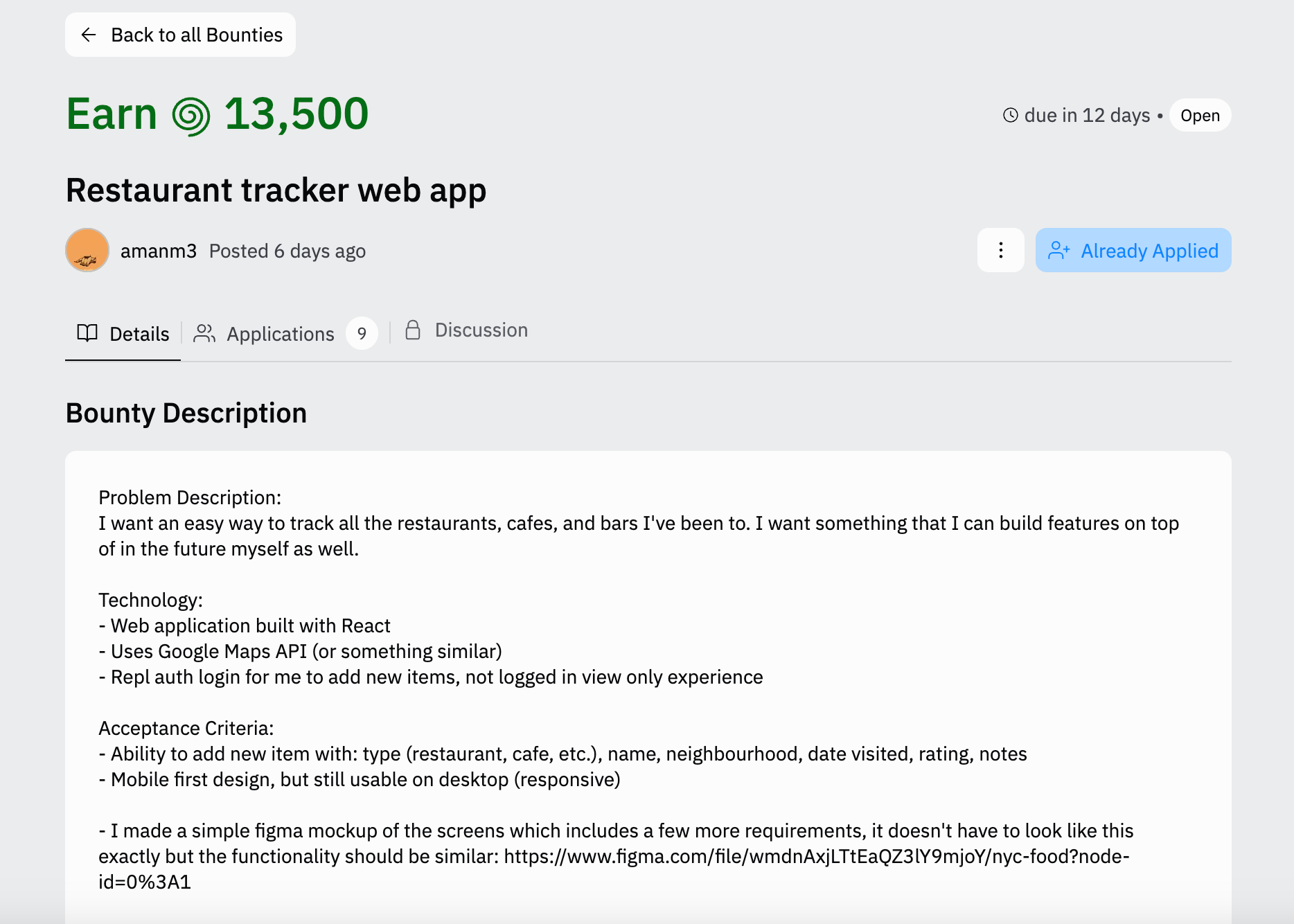Click the clock icon beside due date

pyautogui.click(x=1010, y=115)
